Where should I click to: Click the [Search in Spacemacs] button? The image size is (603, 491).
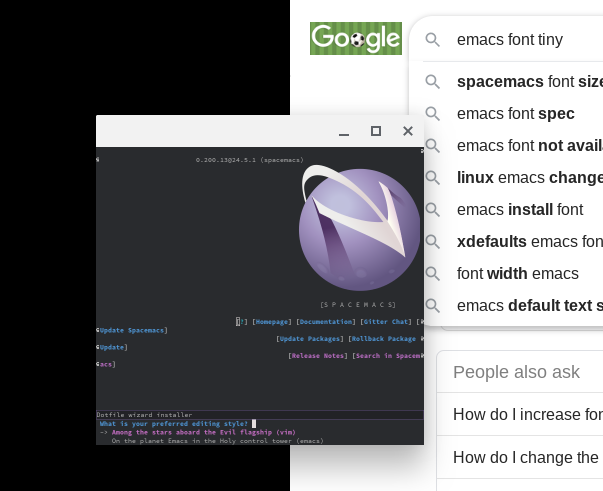coord(388,356)
